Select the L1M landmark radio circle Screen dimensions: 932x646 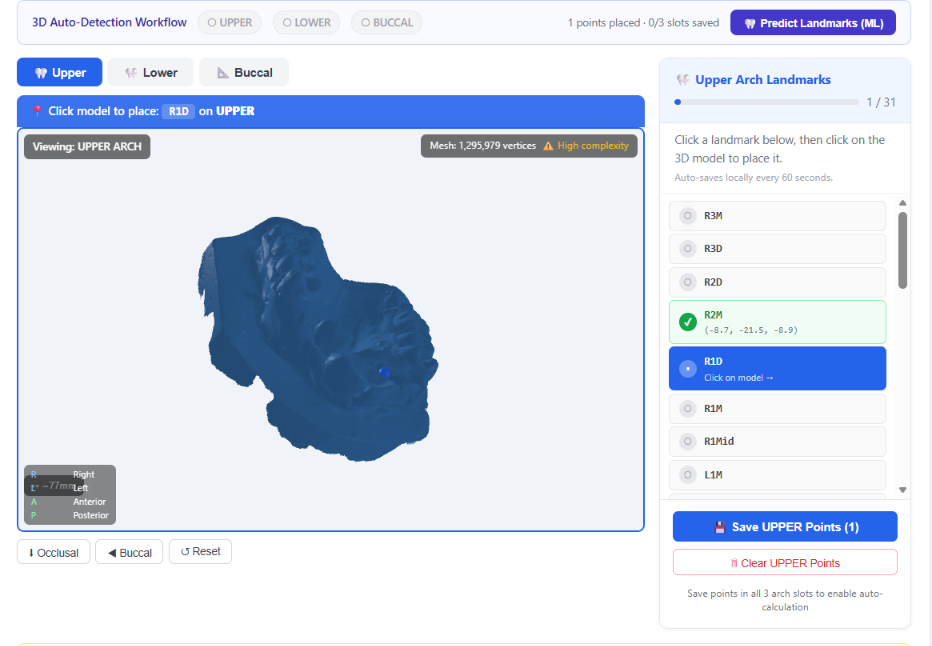[x=688, y=475]
